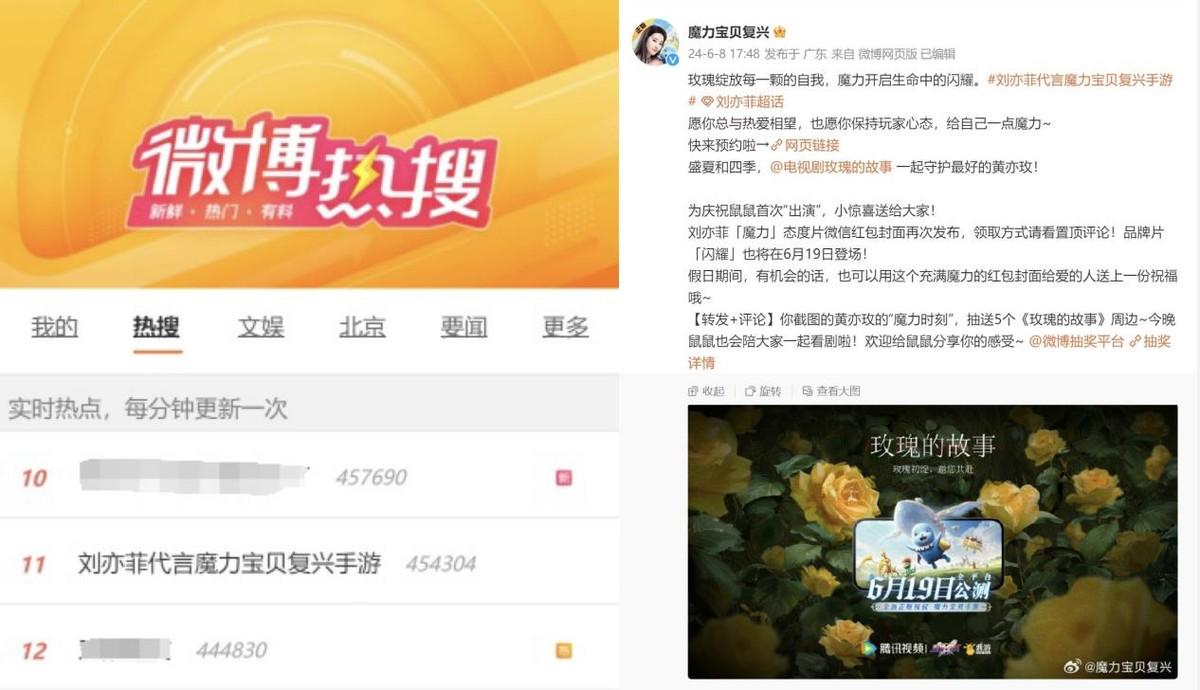Switch to the 文娱 tab
The width and height of the screenshot is (1200, 690).
[x=261, y=326]
